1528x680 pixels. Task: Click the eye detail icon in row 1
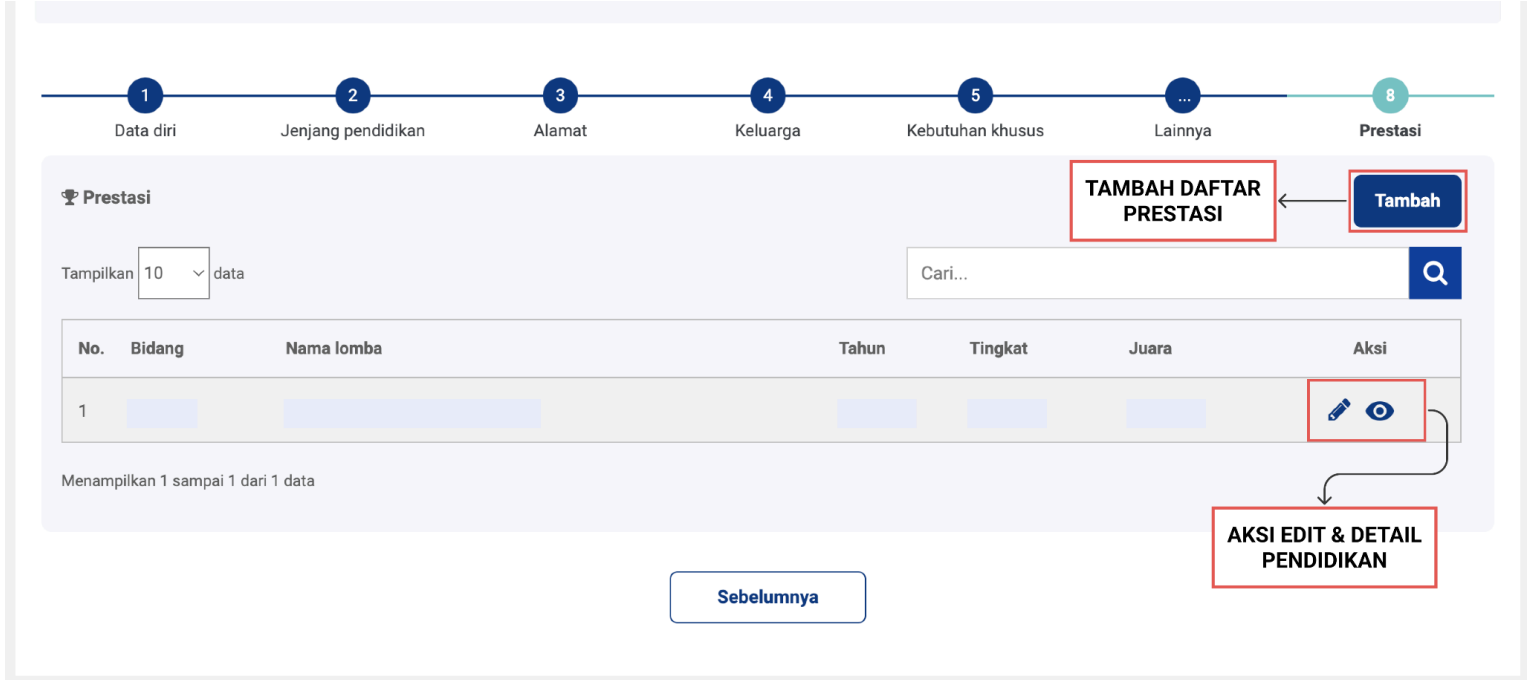[x=1380, y=410]
